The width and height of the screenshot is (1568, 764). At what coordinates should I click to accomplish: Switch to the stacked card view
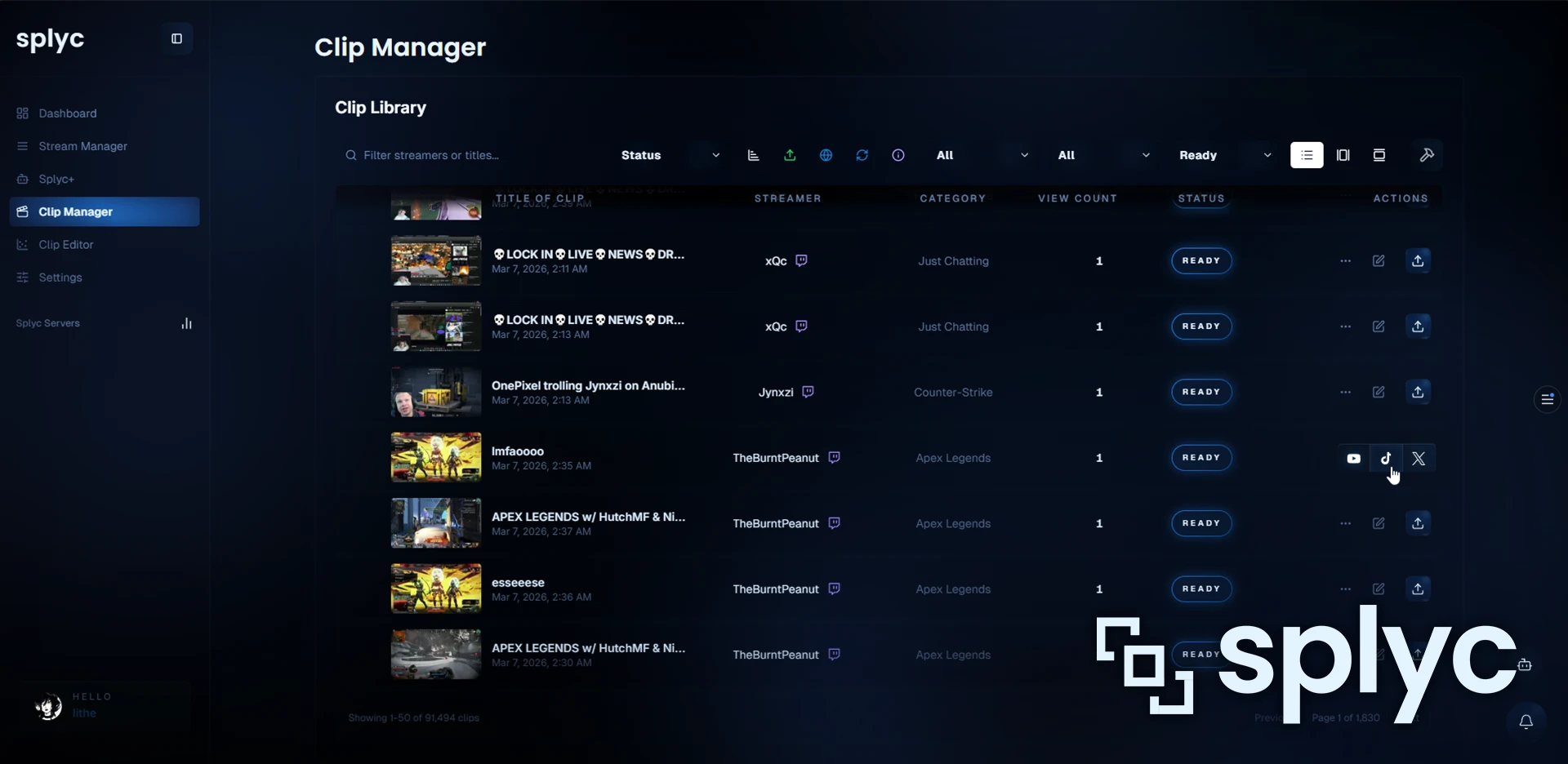1379,155
